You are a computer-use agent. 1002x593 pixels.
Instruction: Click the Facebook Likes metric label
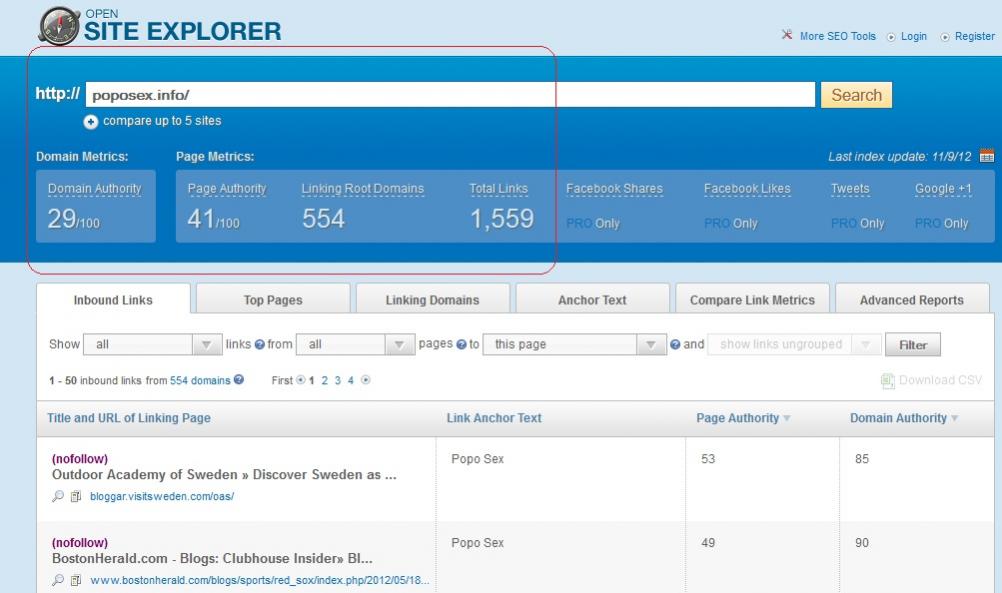coord(747,189)
